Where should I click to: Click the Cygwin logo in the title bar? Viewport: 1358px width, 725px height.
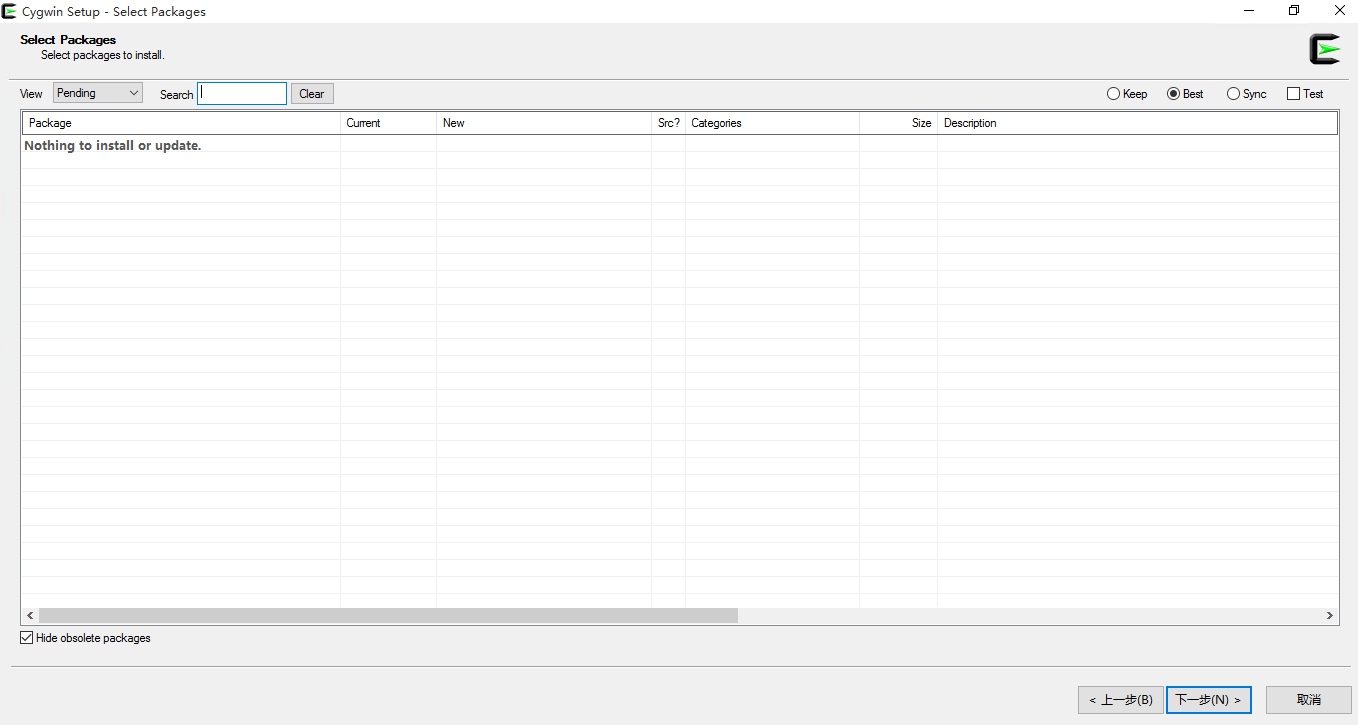[x=9, y=12]
